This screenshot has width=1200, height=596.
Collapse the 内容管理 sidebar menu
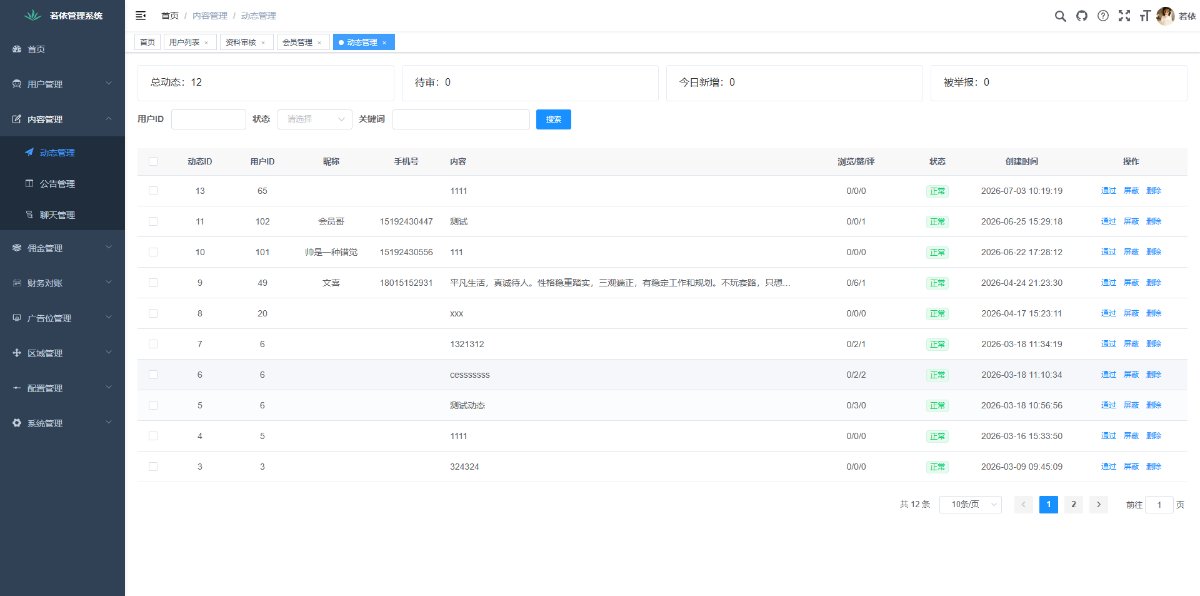point(62,119)
